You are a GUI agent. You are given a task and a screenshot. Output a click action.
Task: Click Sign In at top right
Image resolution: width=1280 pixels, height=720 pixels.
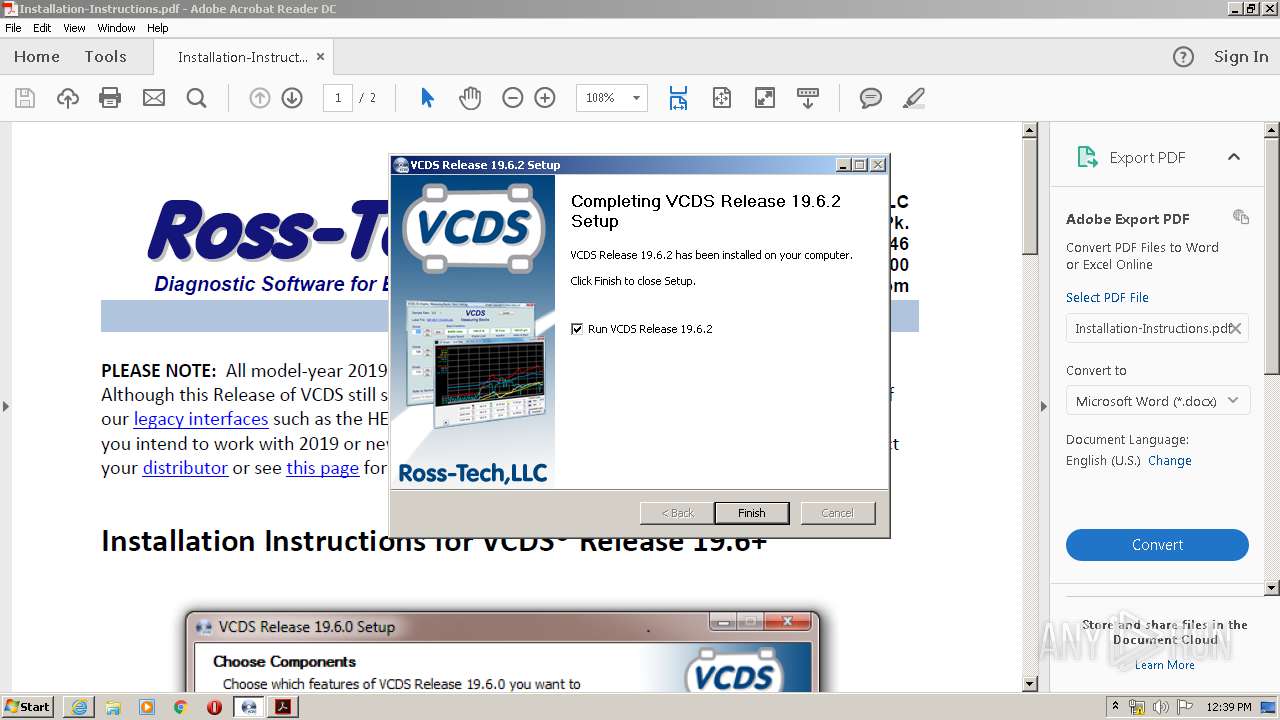[x=1241, y=57]
